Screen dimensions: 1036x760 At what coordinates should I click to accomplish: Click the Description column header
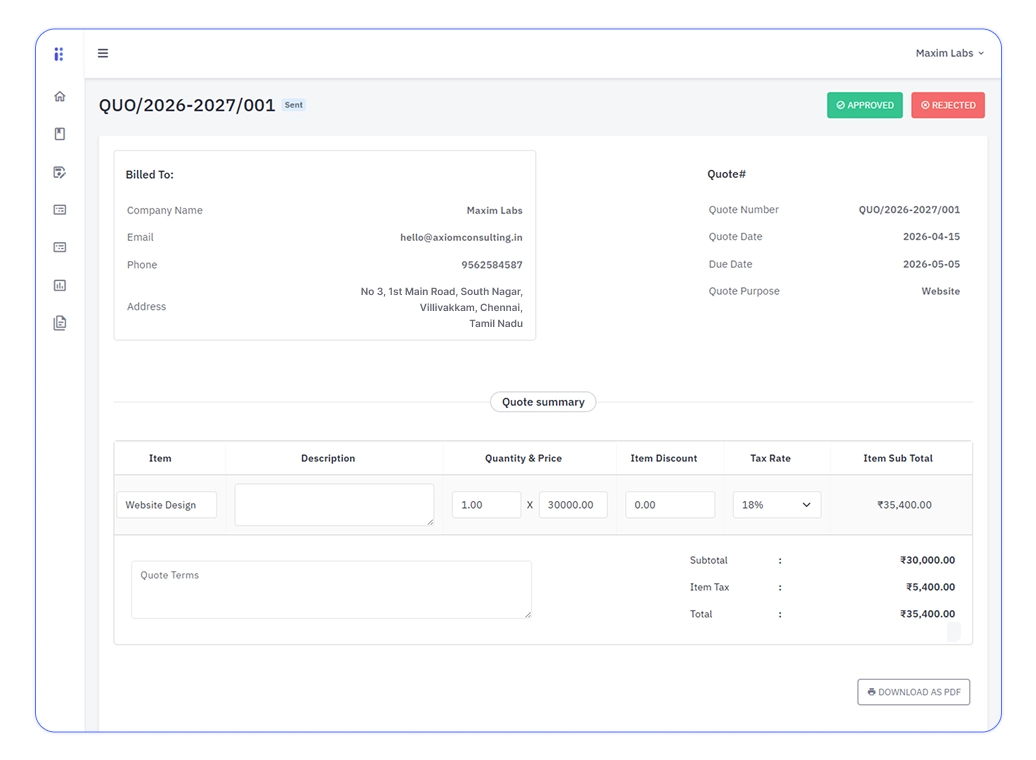point(328,458)
